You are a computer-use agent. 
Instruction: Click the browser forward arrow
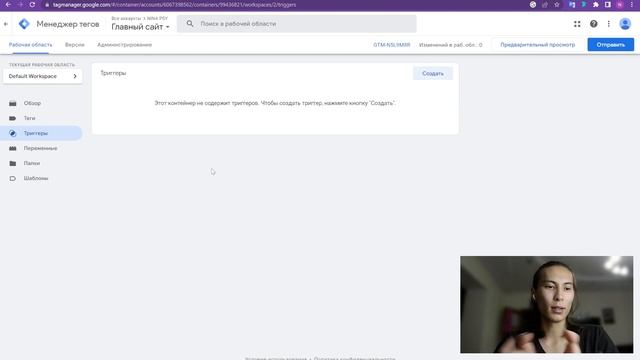click(20, 4)
